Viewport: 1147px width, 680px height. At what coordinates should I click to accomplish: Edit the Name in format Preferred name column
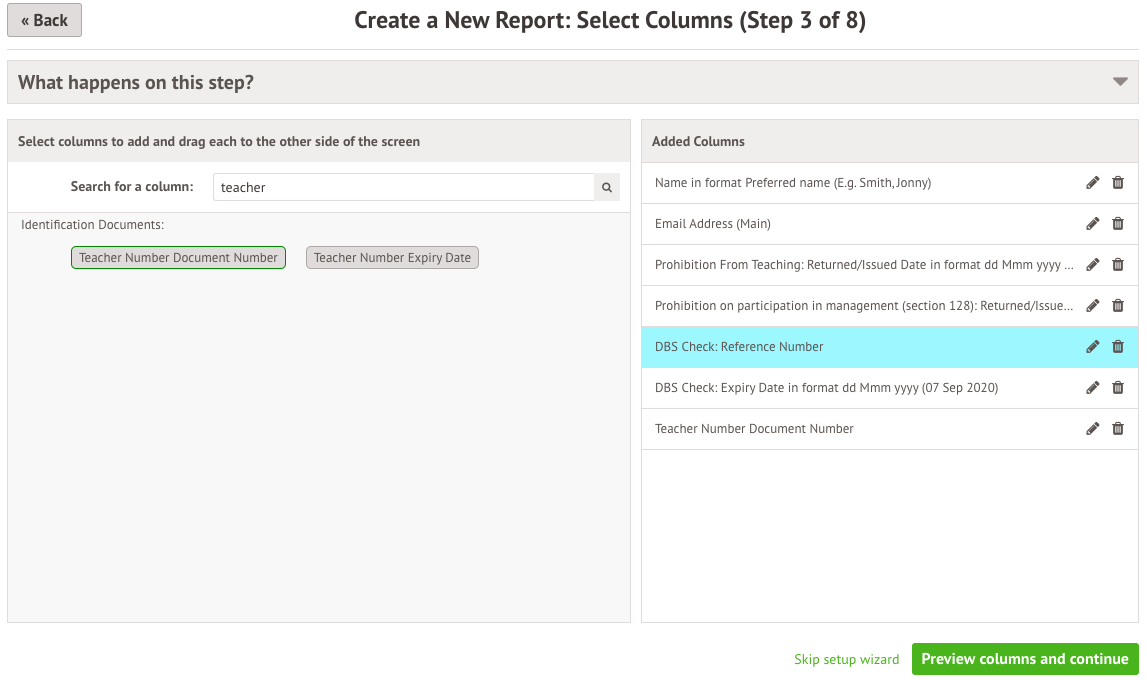click(1092, 183)
